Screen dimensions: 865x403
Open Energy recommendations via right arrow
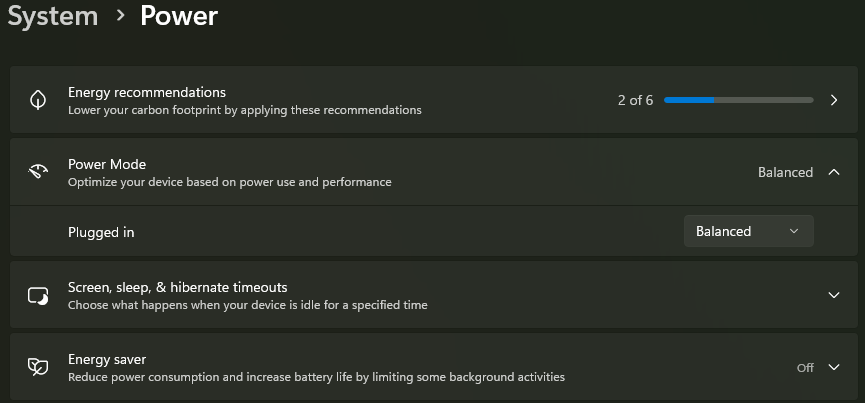coord(834,100)
